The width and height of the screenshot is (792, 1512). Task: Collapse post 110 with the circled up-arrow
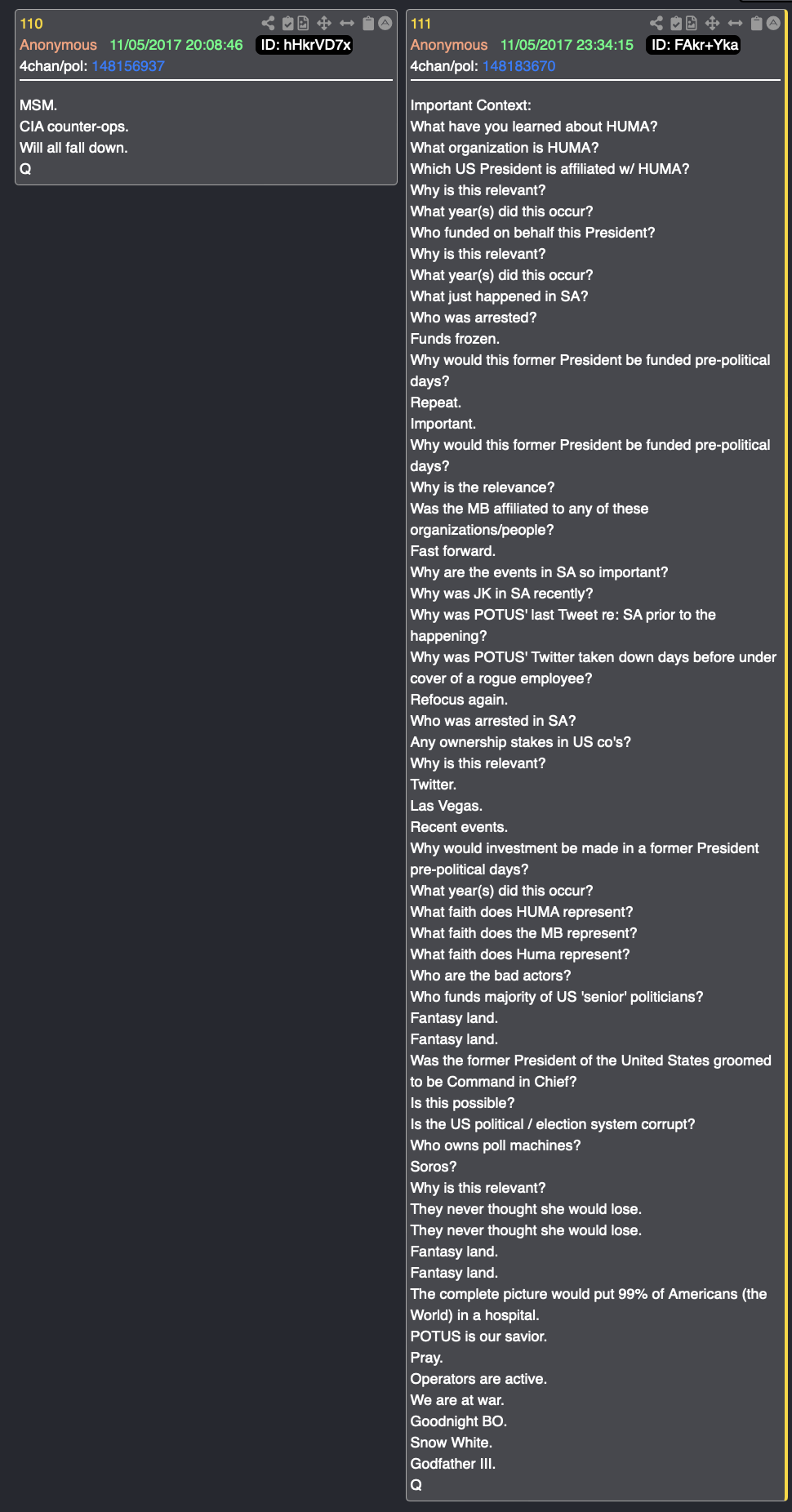coord(385,23)
